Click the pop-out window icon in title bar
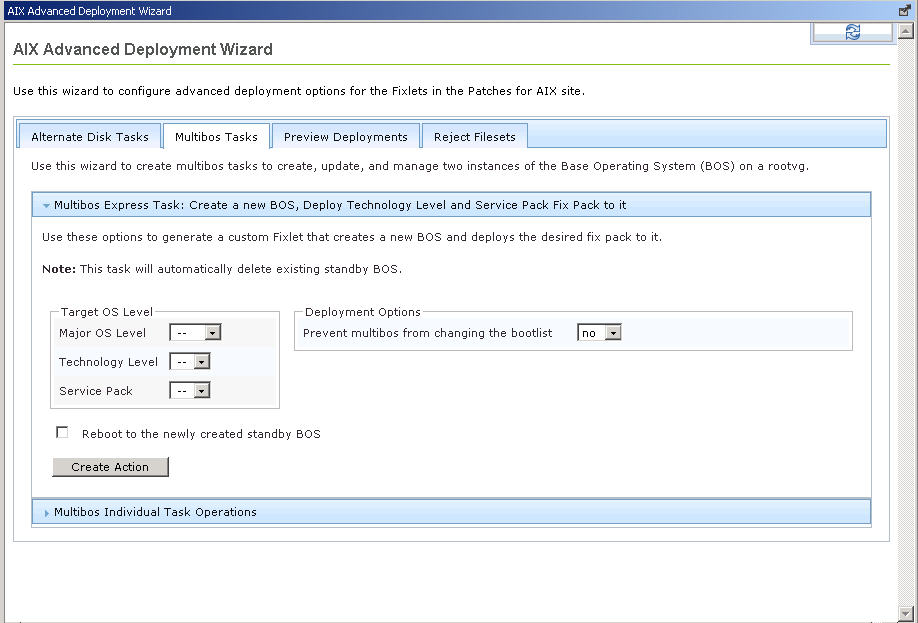 pos(905,11)
